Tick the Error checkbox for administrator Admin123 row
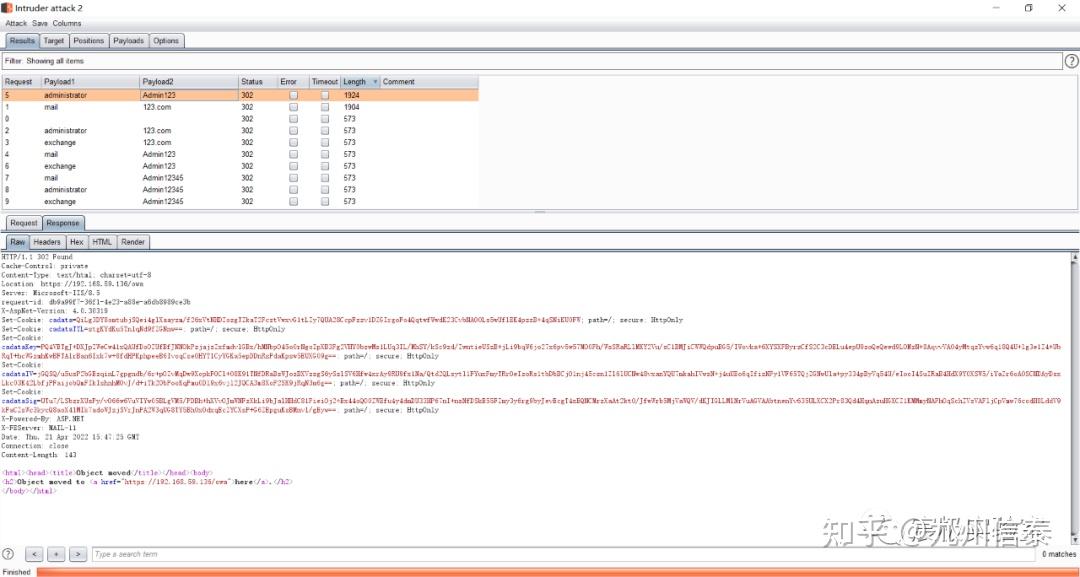This screenshot has width=1080, height=577. 293,95
